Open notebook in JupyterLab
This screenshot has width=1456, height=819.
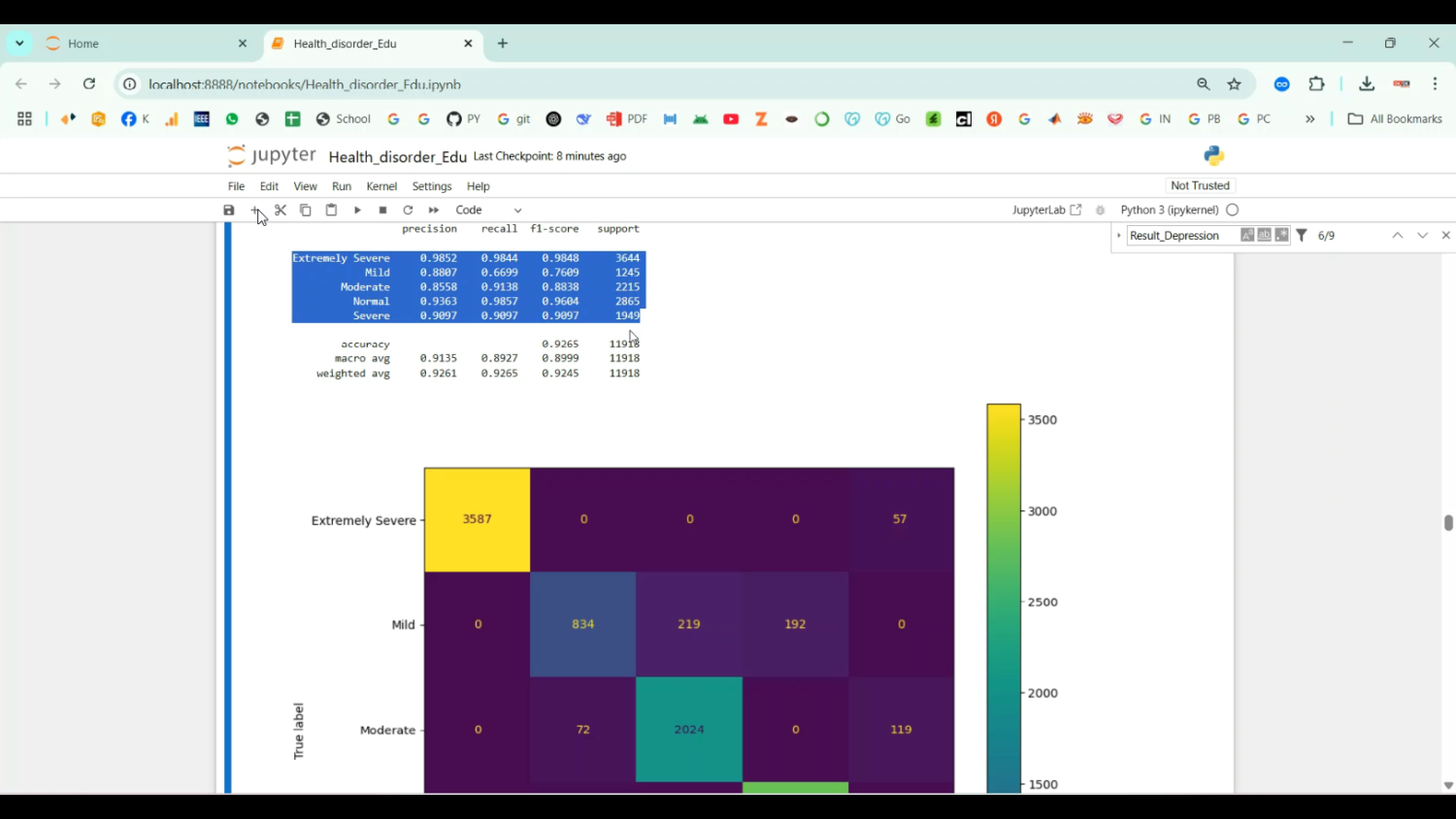(1046, 211)
